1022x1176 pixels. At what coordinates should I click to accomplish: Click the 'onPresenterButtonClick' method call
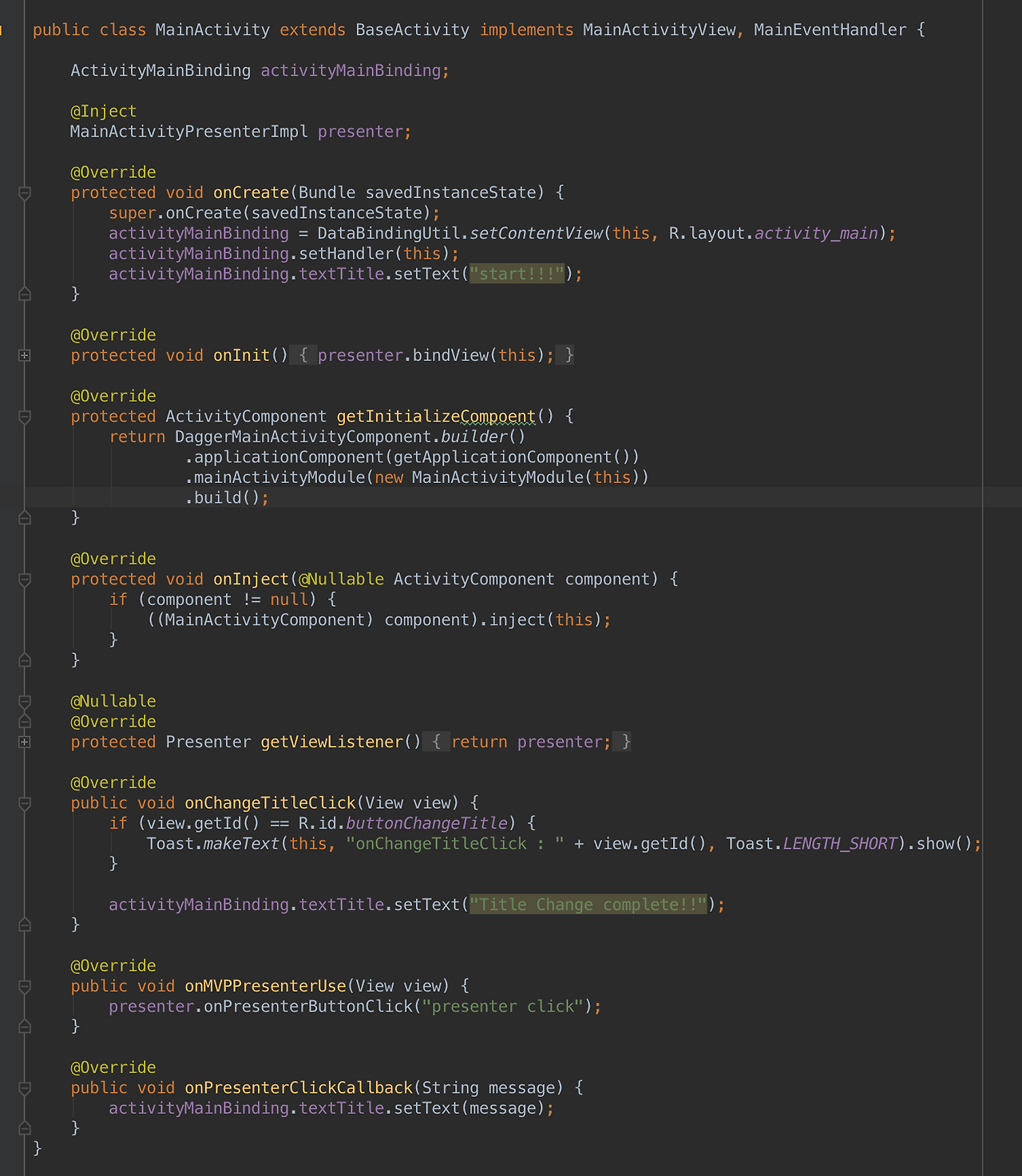(308, 1006)
